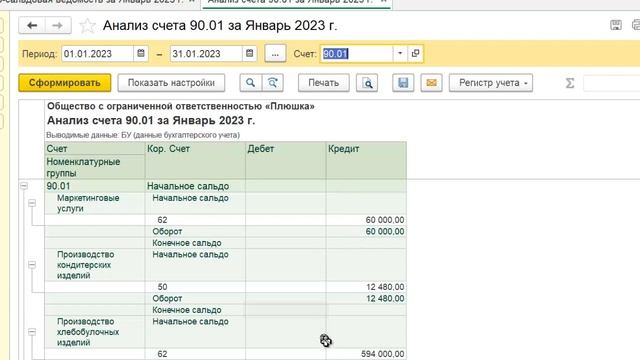Select corresponding account 50 cell
This screenshot has width=640, height=360.
point(195,287)
